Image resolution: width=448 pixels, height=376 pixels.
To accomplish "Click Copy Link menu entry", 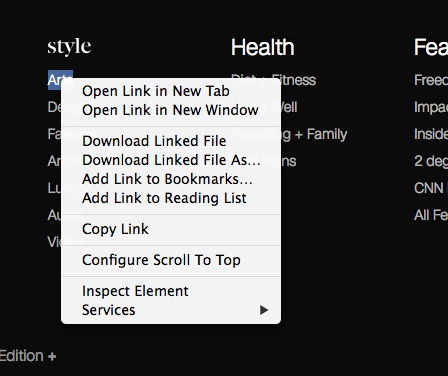I will click(x=171, y=229).
